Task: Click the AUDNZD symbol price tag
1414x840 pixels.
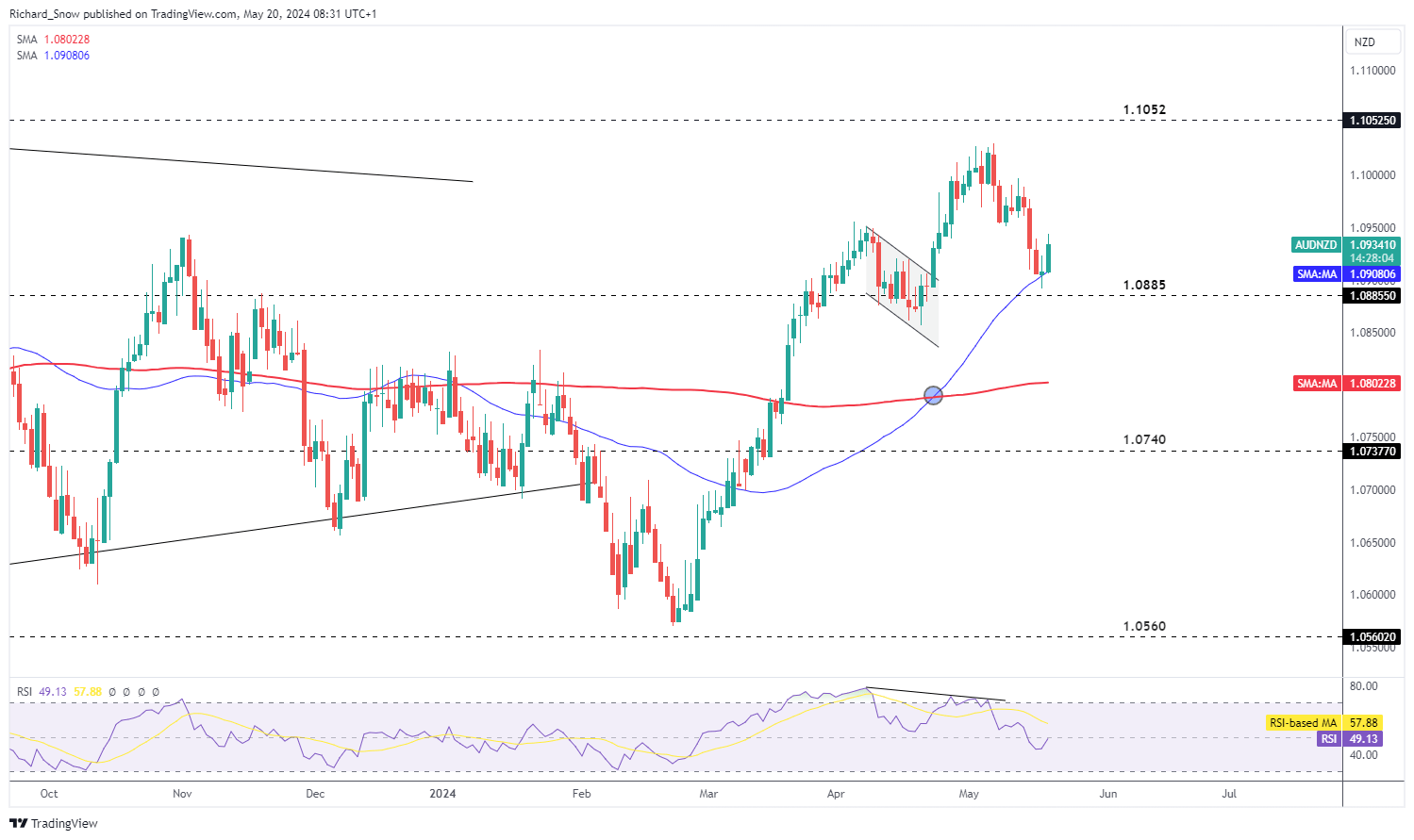Action: point(1316,245)
